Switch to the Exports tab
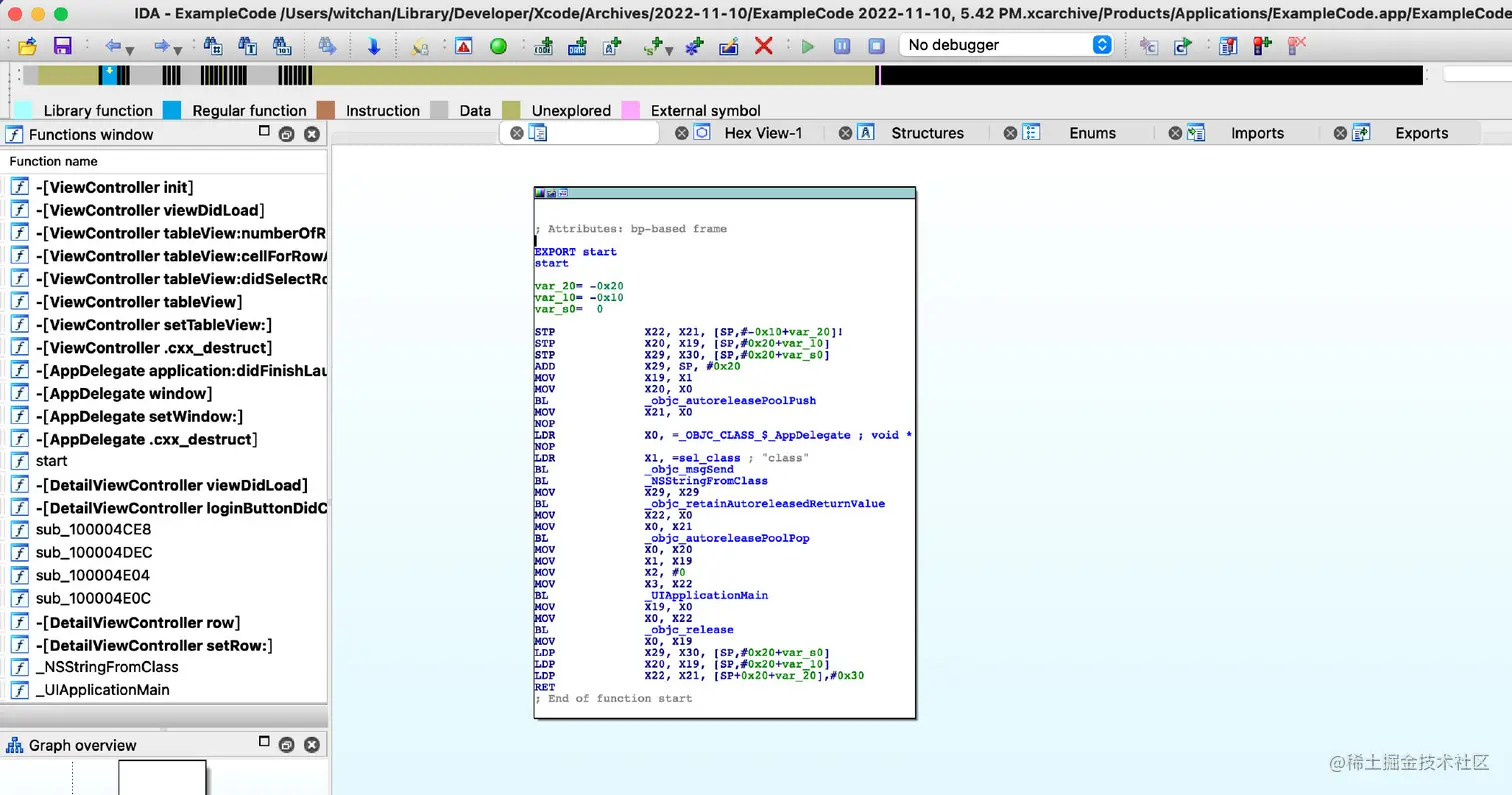Screen dimensions: 1512x795 tap(1422, 133)
